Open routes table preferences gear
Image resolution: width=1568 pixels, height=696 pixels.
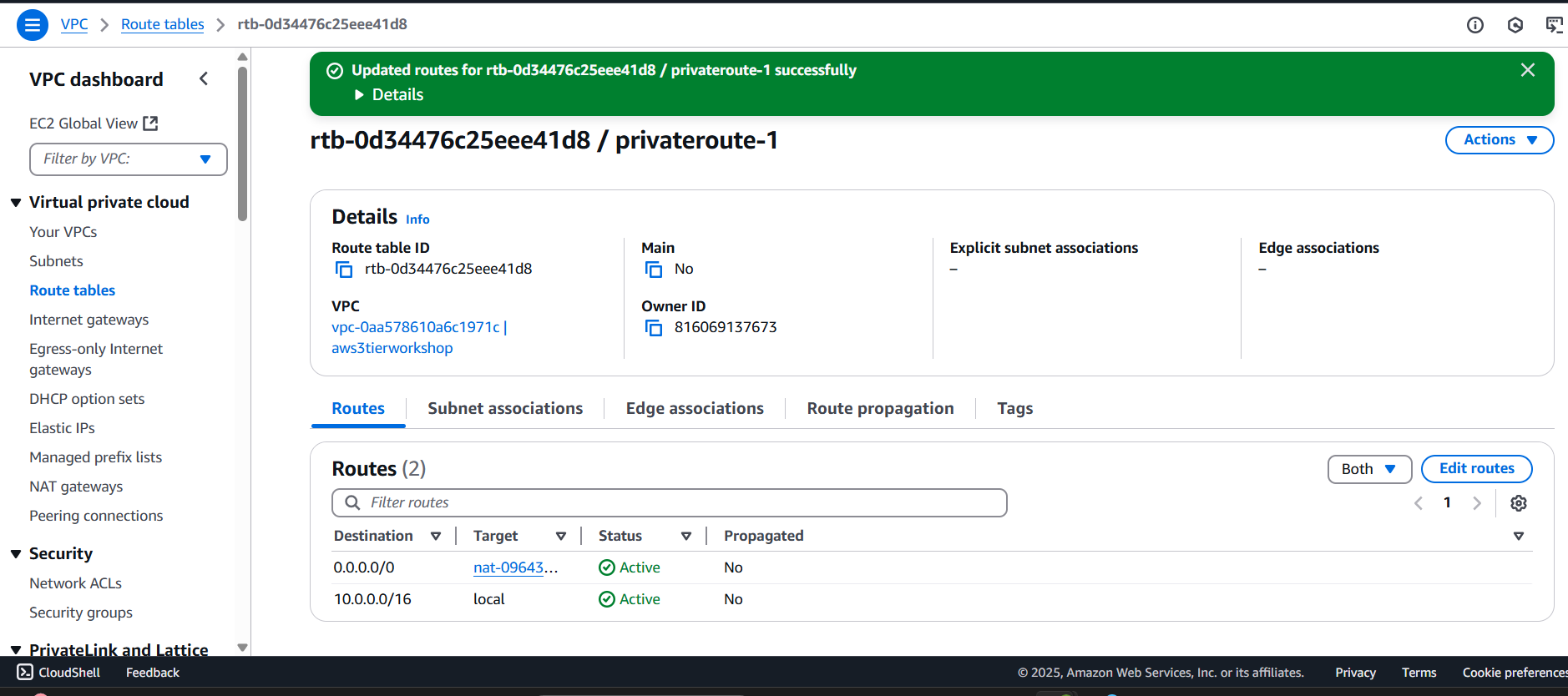tap(1519, 503)
